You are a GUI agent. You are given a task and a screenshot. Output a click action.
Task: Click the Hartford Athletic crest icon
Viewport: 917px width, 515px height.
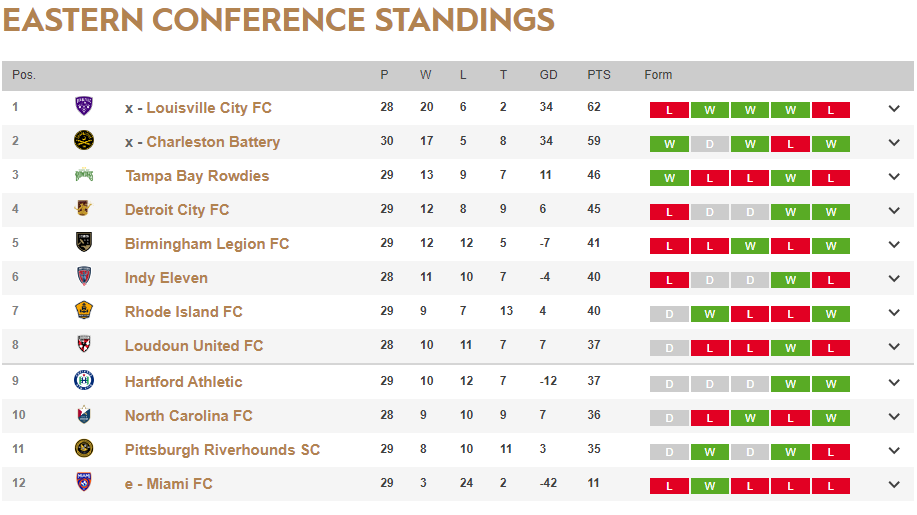pyautogui.click(x=84, y=381)
